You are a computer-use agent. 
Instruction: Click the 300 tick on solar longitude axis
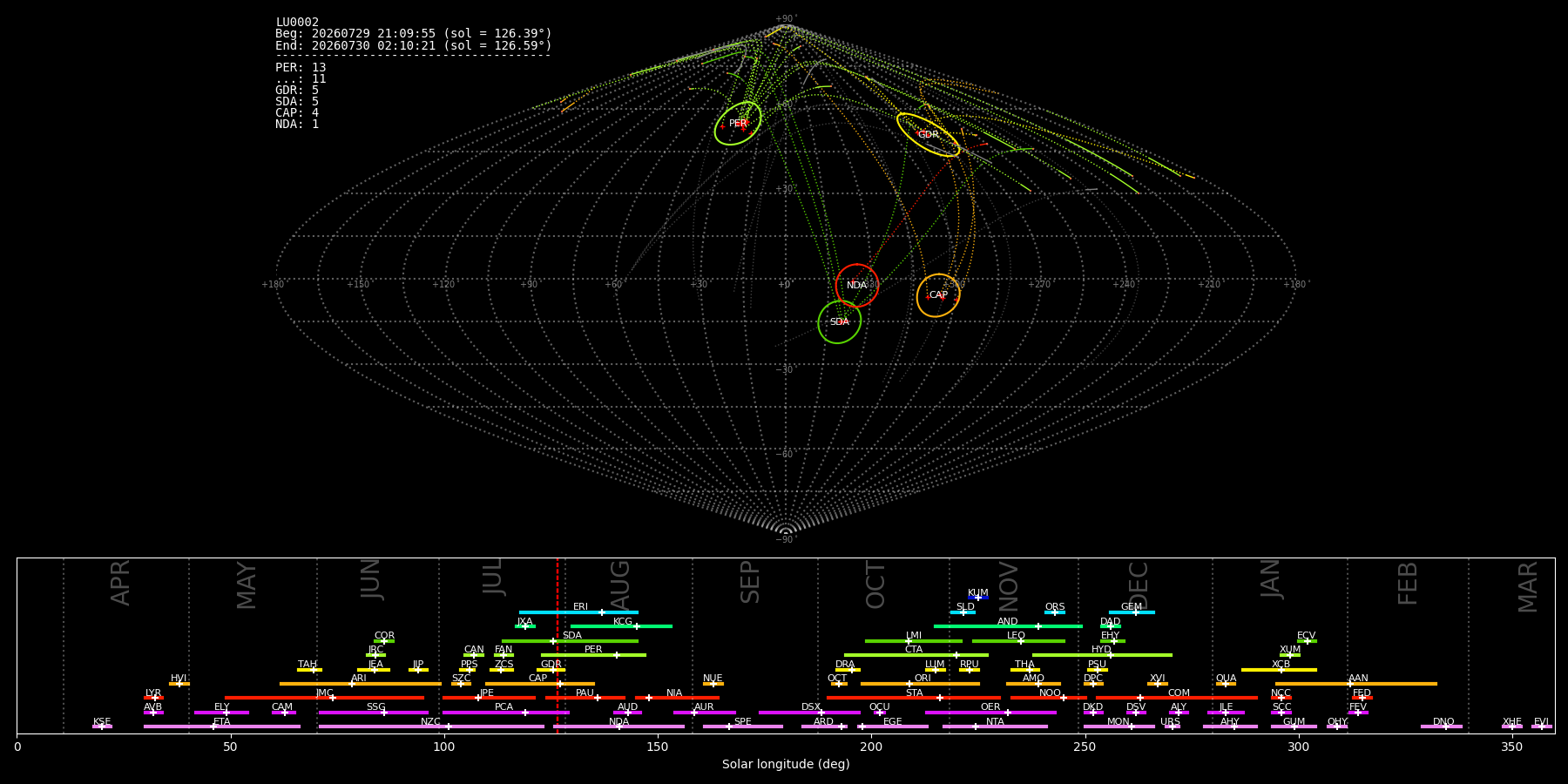tap(1298, 747)
